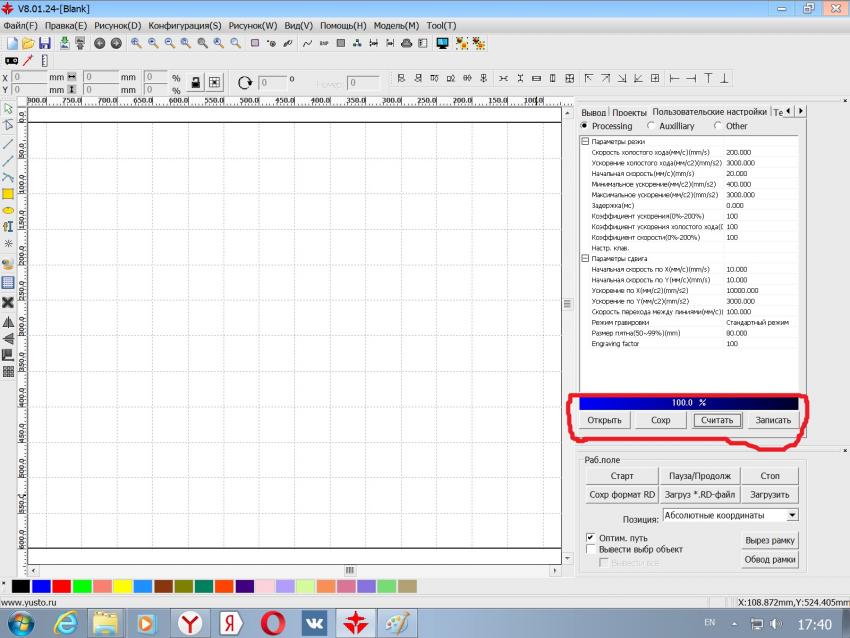Select the Auxilliary radio button
This screenshot has height=638, width=850.
click(652, 126)
